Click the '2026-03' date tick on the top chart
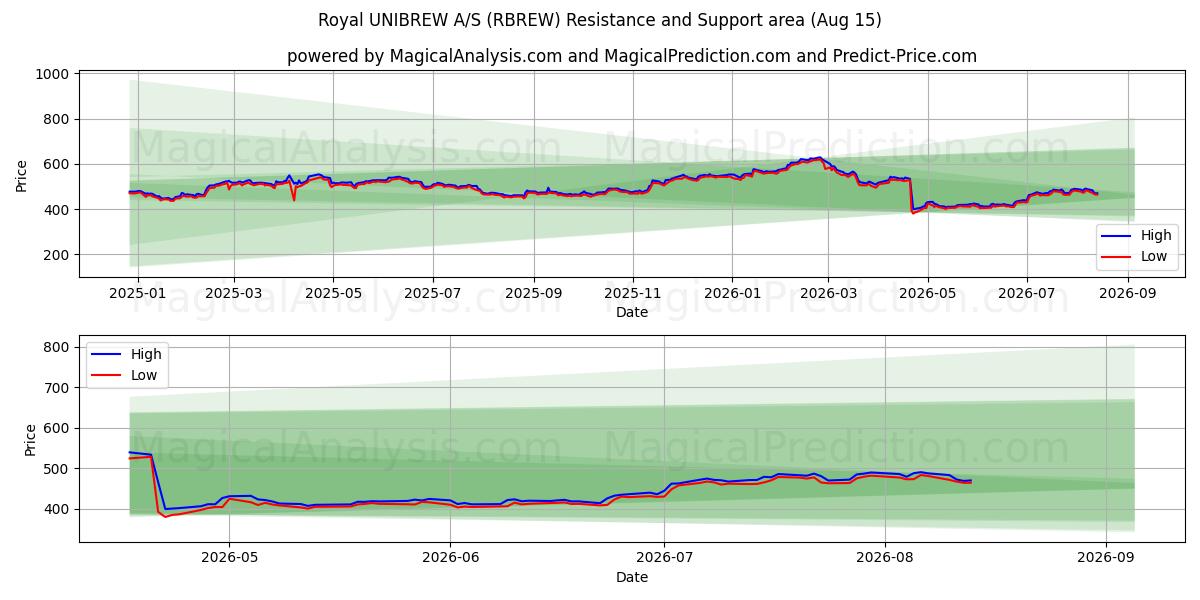1200x600 pixels. [x=828, y=293]
